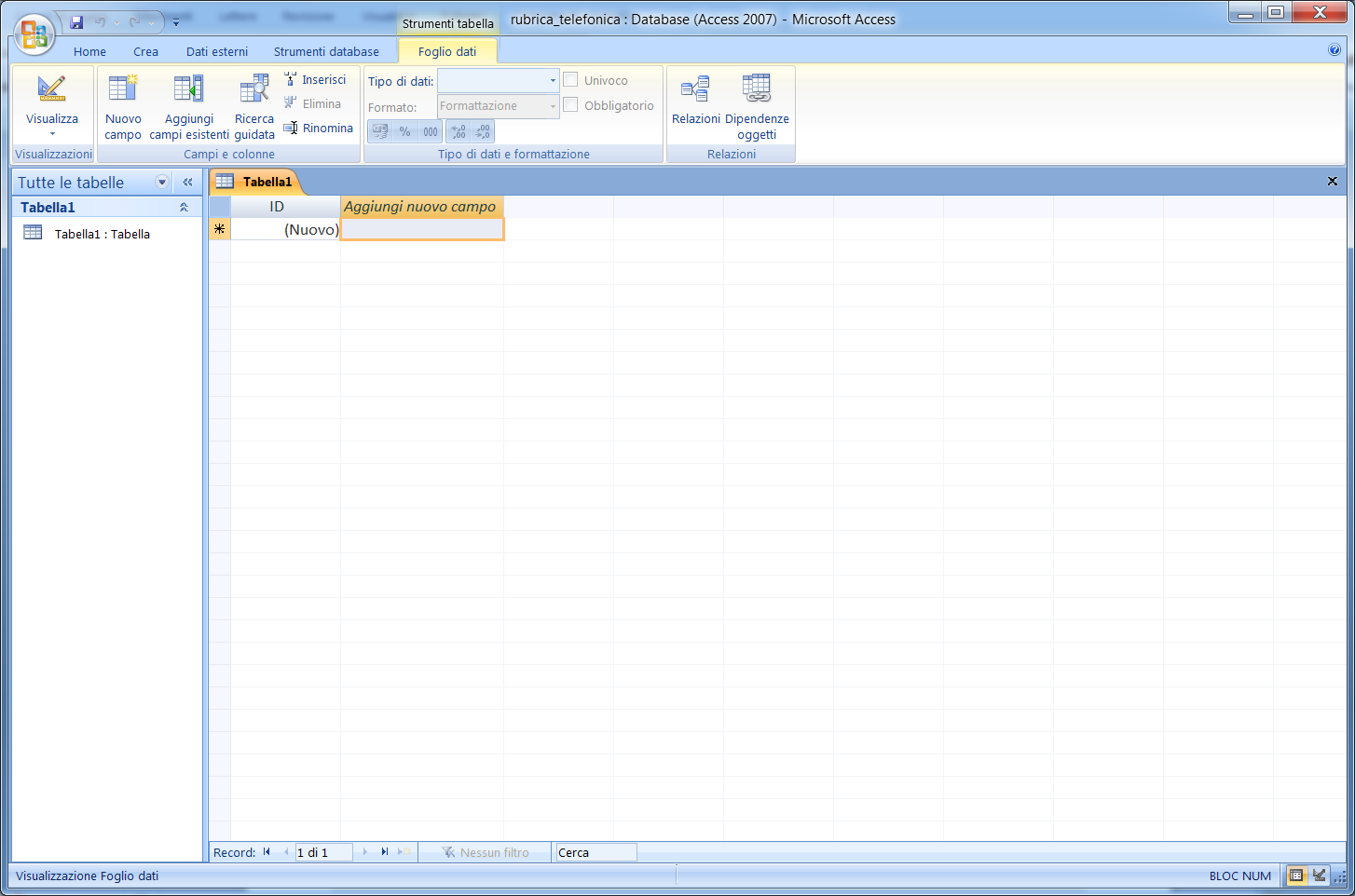
Task: Select the Foglio dati ribbon tab
Action: (447, 51)
